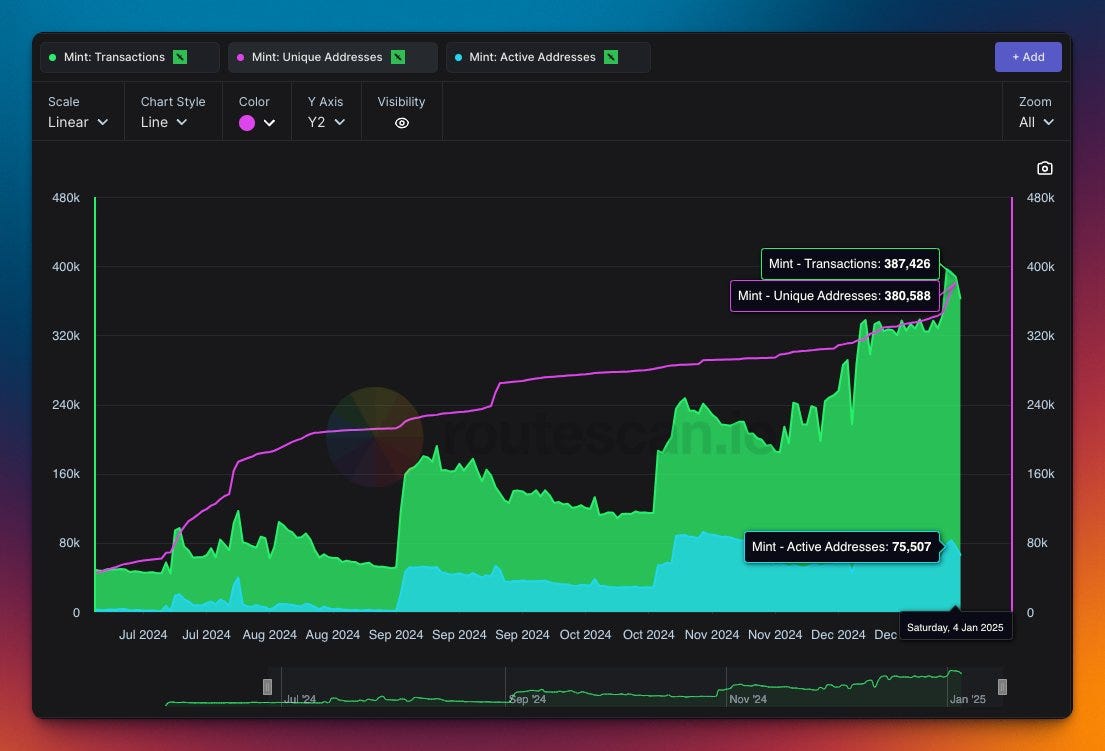
Task: Open the Chart Style Line dropdown
Action: point(164,122)
